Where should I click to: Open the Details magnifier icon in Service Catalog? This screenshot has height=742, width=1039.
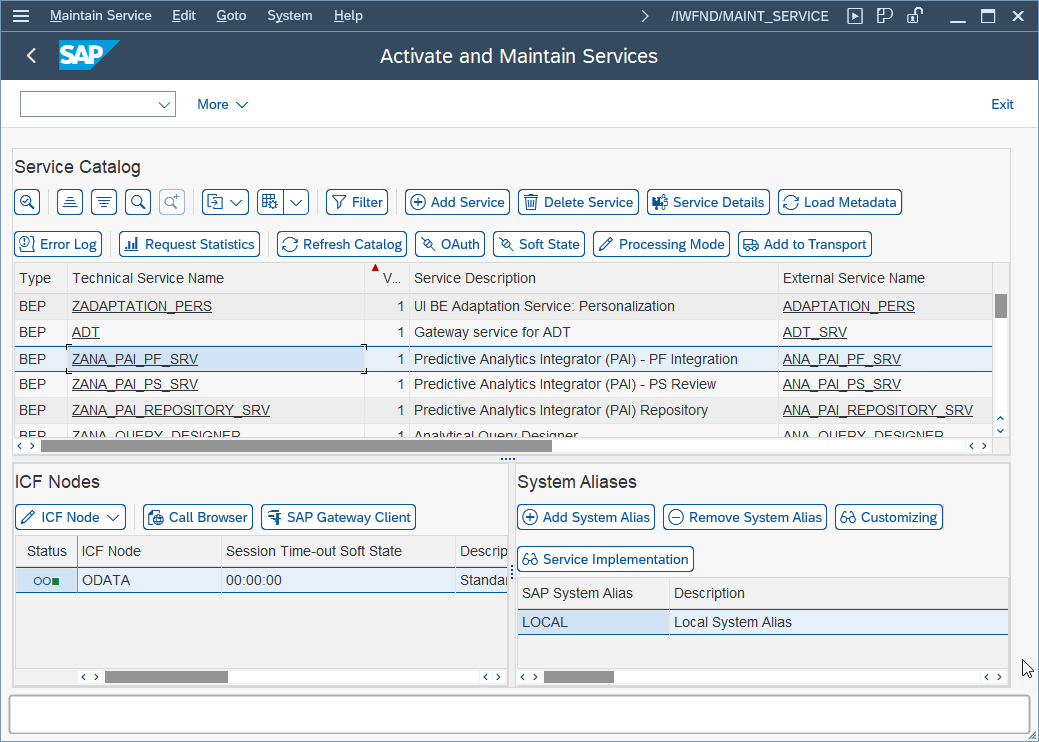27,202
